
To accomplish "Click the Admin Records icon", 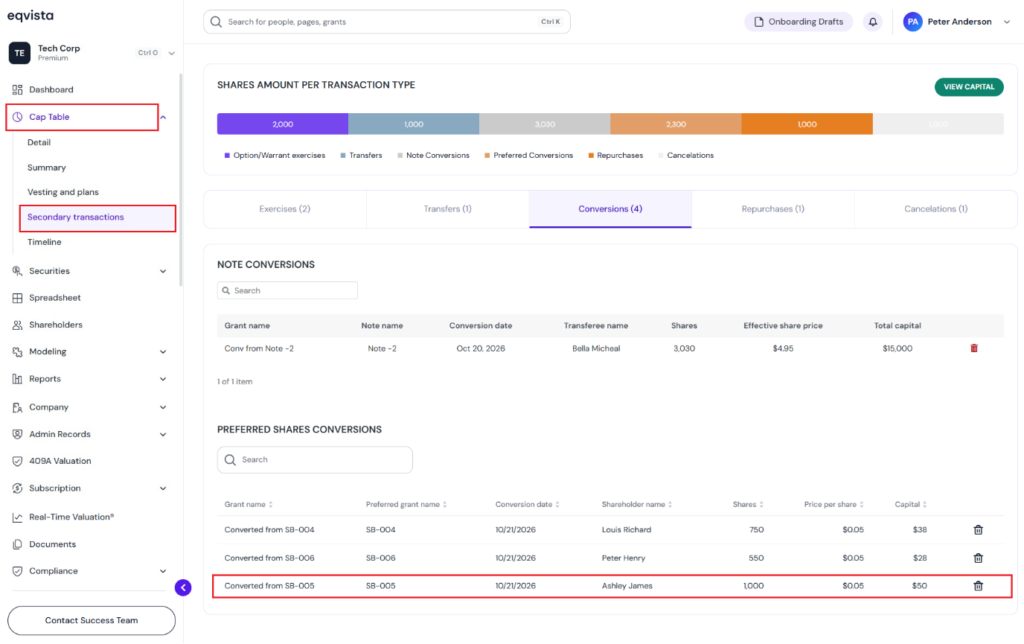I will click(x=17, y=434).
